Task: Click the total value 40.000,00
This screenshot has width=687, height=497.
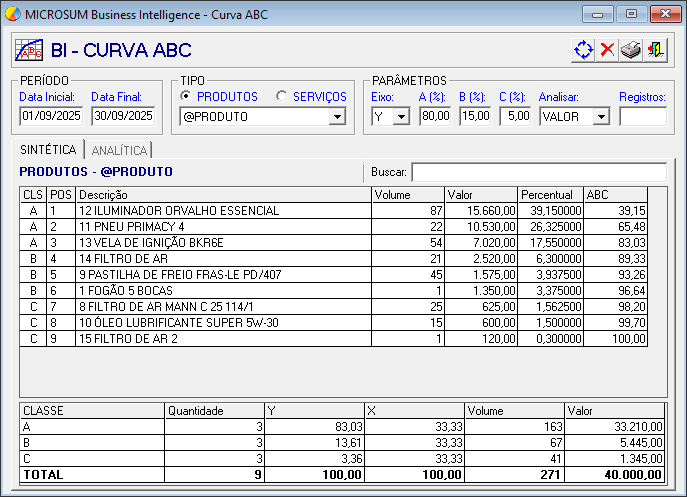Action: click(633, 475)
